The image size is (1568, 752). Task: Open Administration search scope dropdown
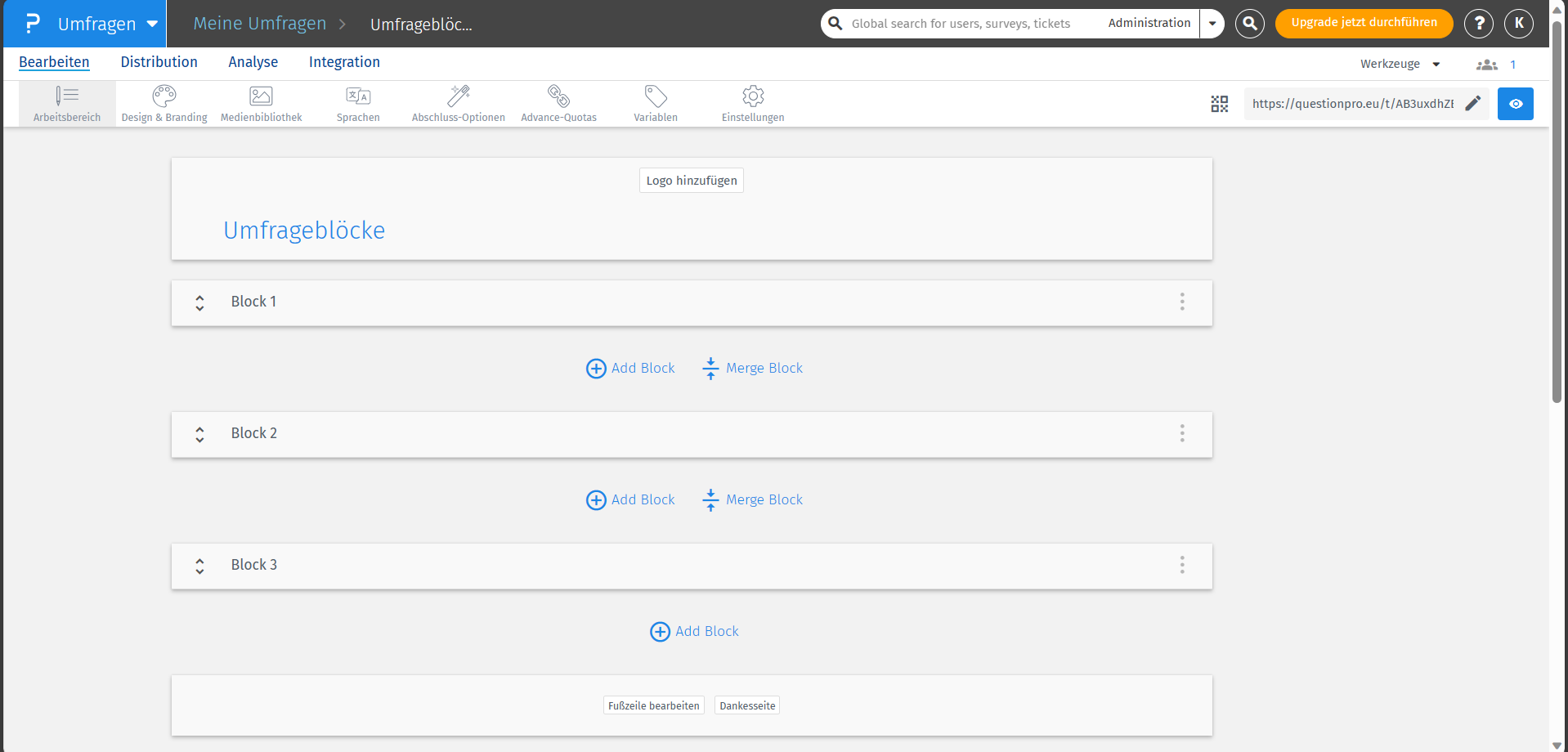pos(1212,24)
